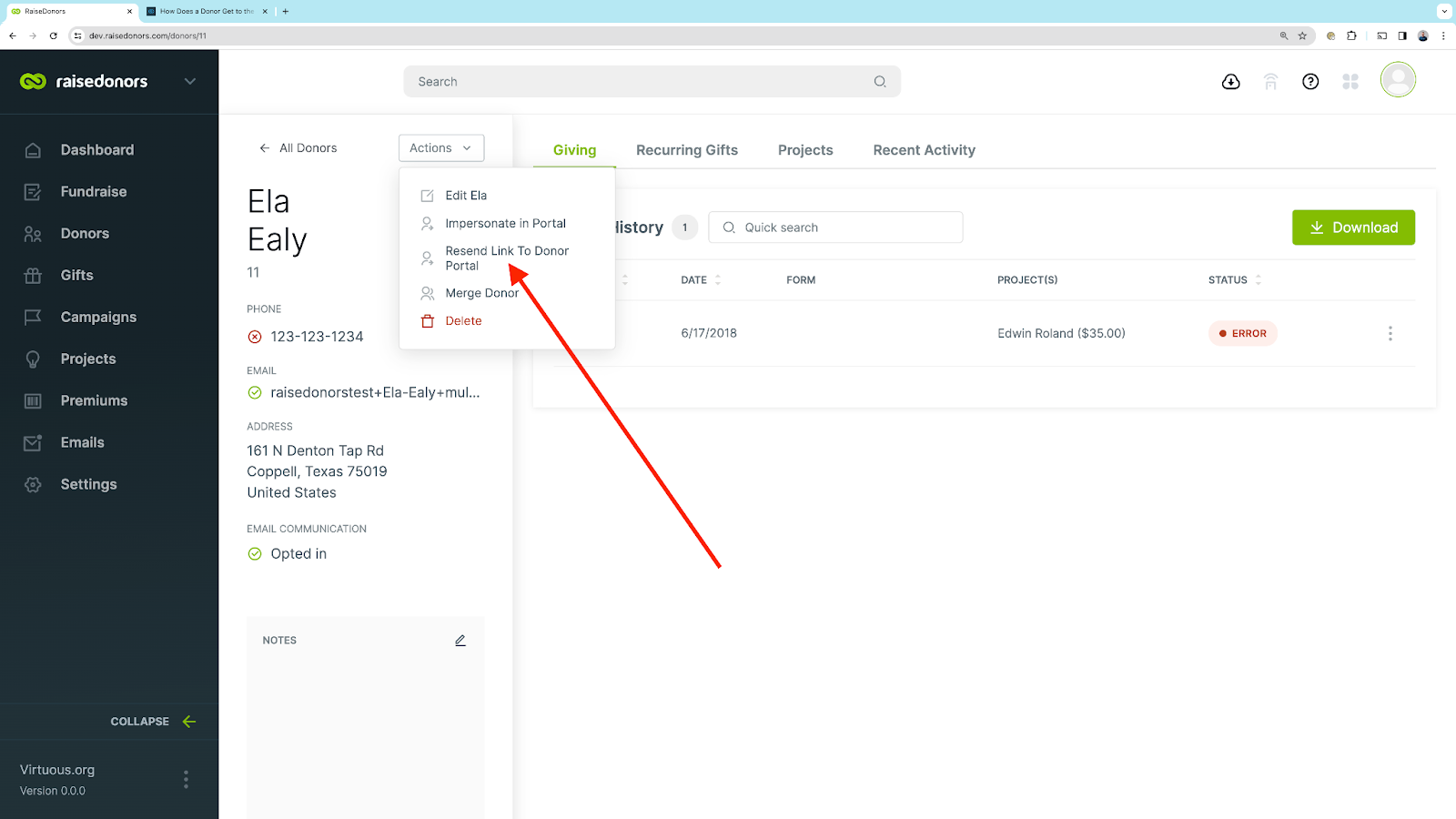1456x819 pixels.
Task: Choose Impersonate in Portal menu item
Action: [505, 224]
